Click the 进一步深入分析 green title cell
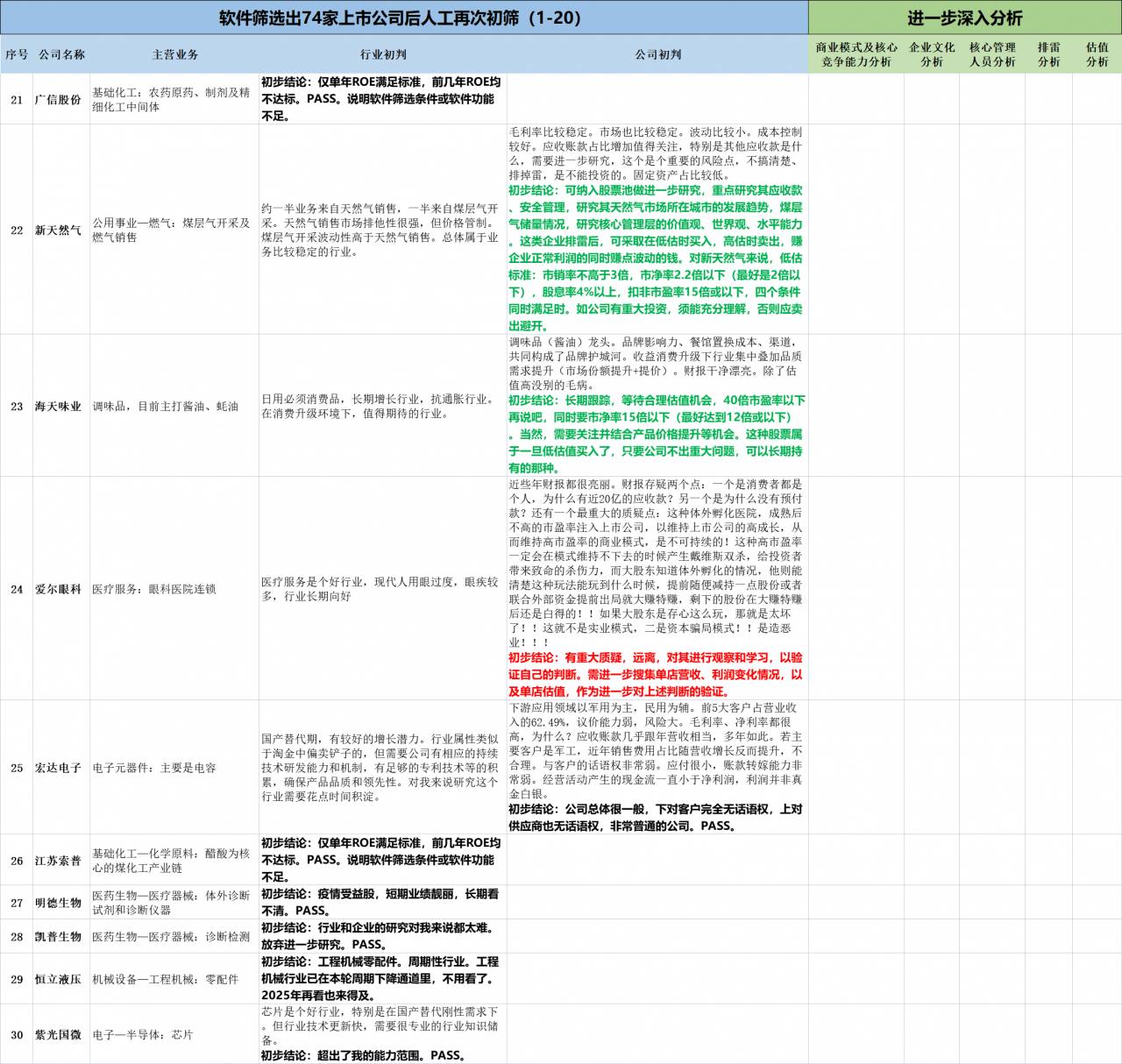This screenshot has width=1122, height=1064. pos(965,18)
